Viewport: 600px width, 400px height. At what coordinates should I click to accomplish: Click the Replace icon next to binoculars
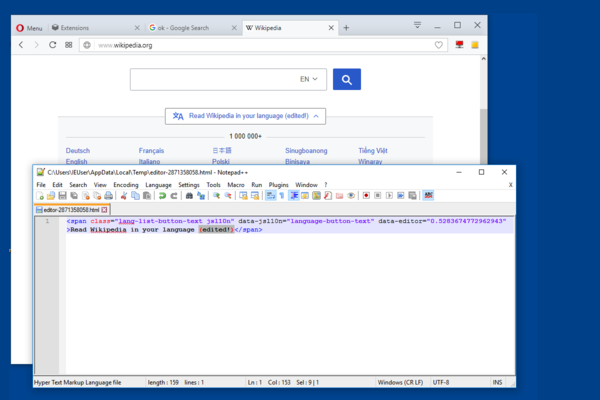pos(201,196)
